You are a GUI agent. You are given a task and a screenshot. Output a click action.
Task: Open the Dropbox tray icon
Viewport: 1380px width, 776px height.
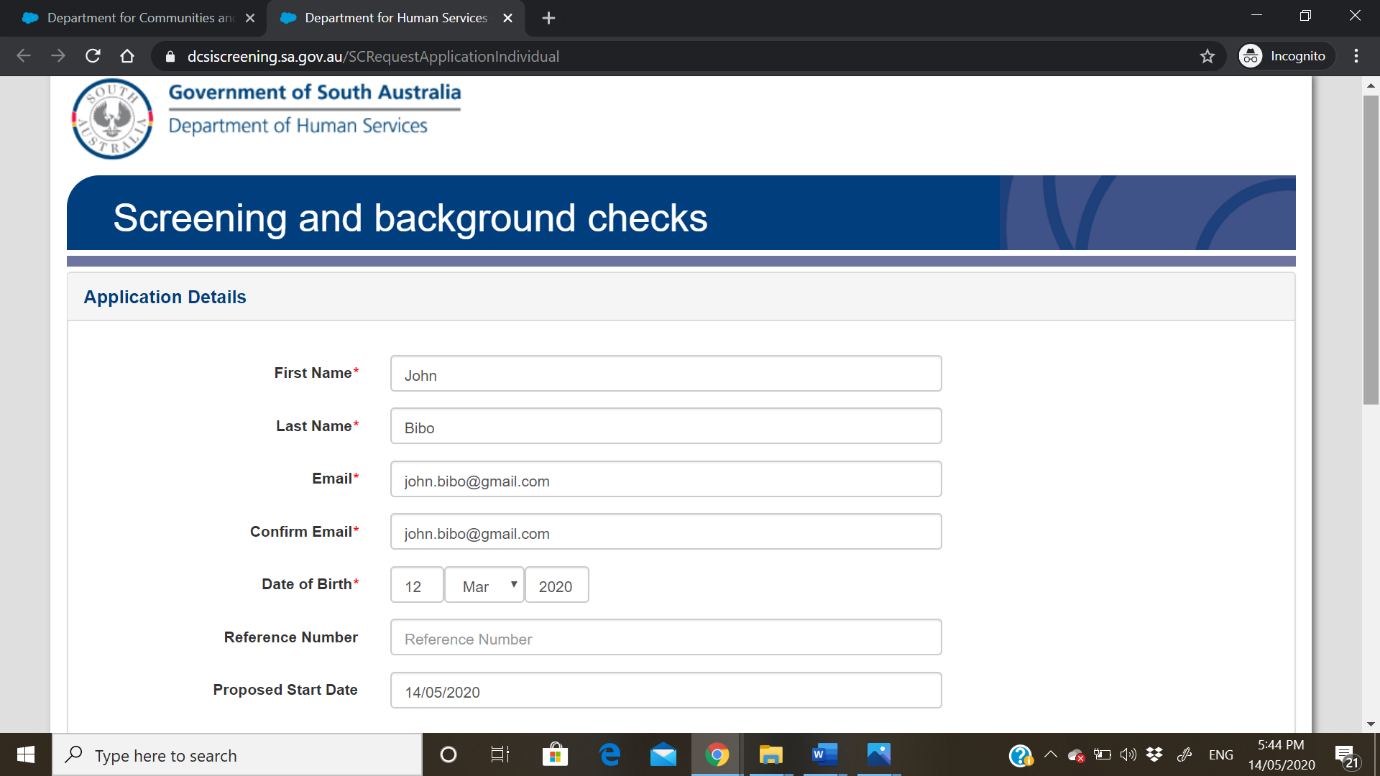(1155, 755)
